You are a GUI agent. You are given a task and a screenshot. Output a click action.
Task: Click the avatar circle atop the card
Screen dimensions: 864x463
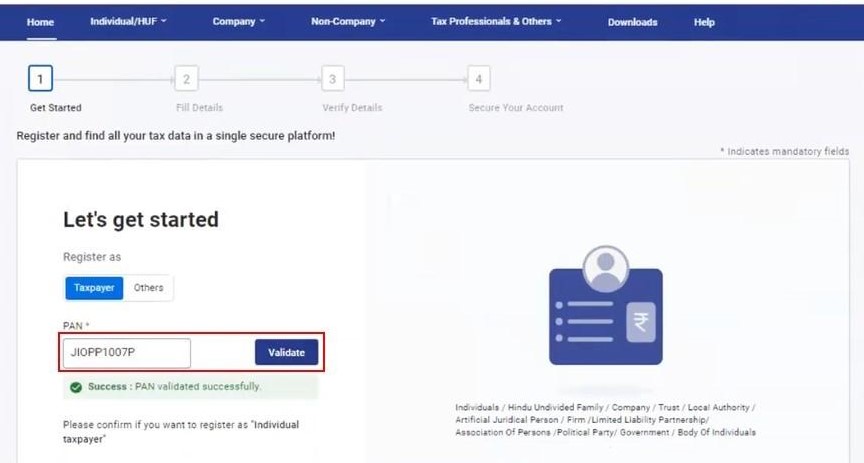[606, 268]
